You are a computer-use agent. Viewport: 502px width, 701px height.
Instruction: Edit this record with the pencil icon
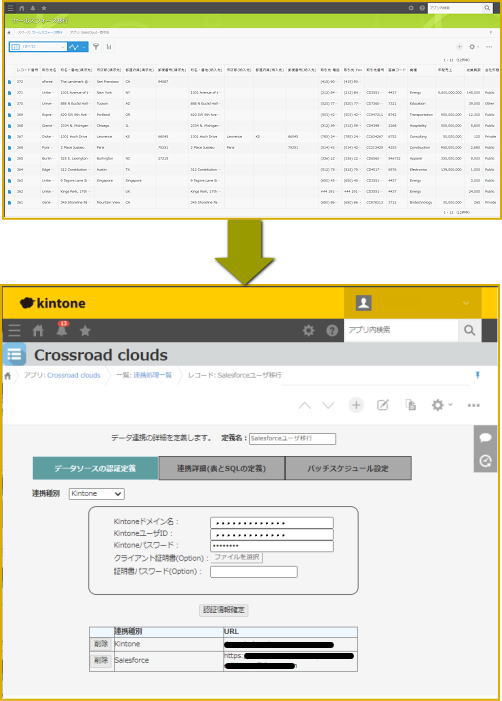click(x=383, y=405)
